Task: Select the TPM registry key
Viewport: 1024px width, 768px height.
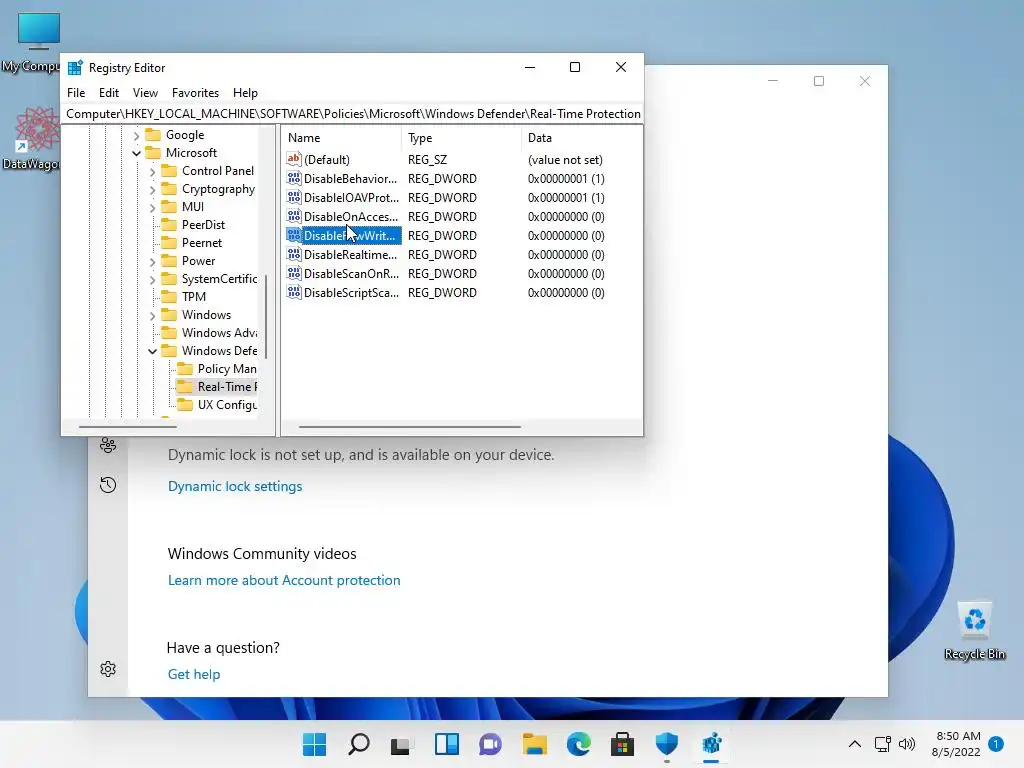Action: click(x=194, y=296)
